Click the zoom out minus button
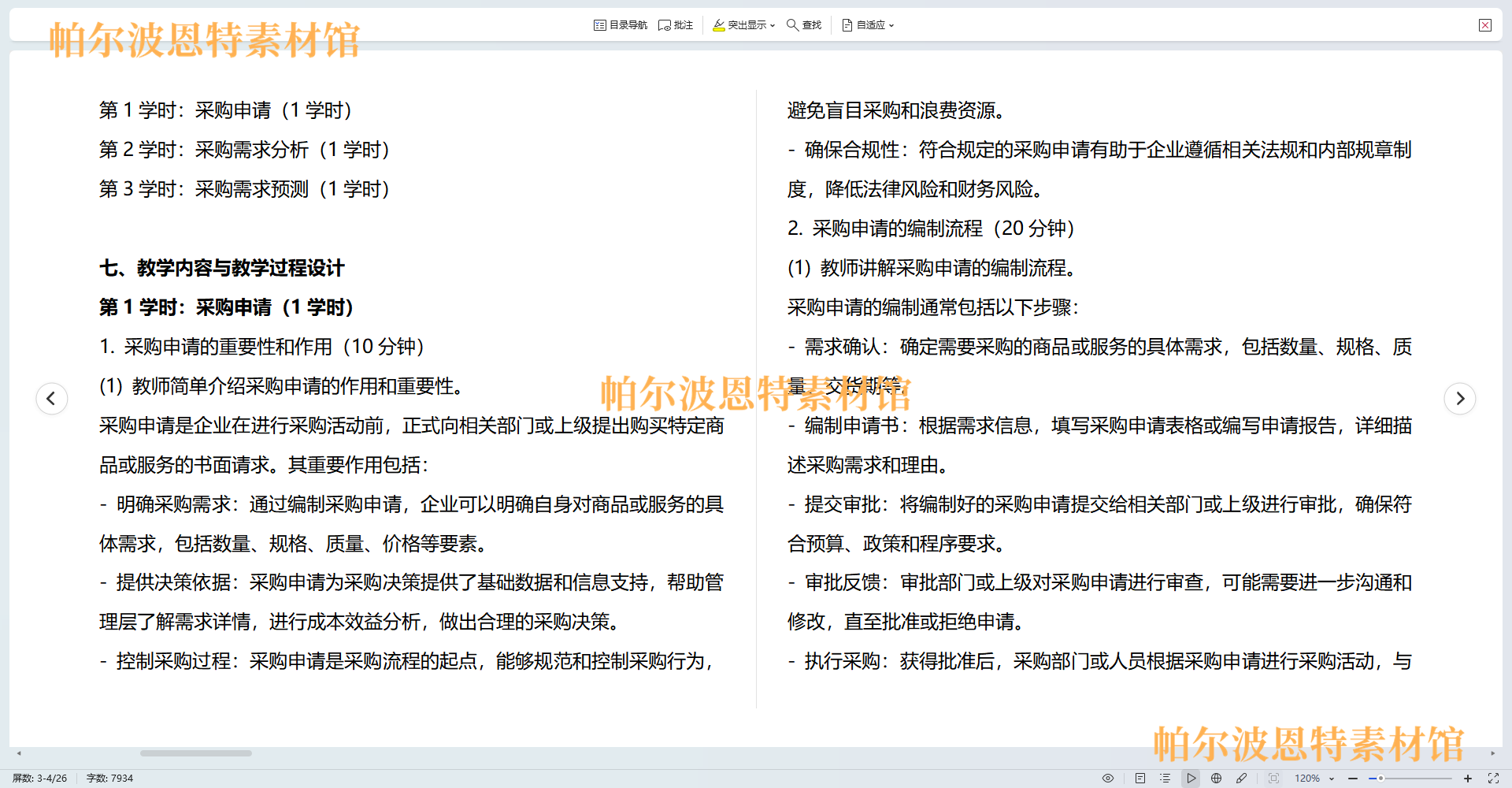1512x788 pixels. [x=1353, y=779]
